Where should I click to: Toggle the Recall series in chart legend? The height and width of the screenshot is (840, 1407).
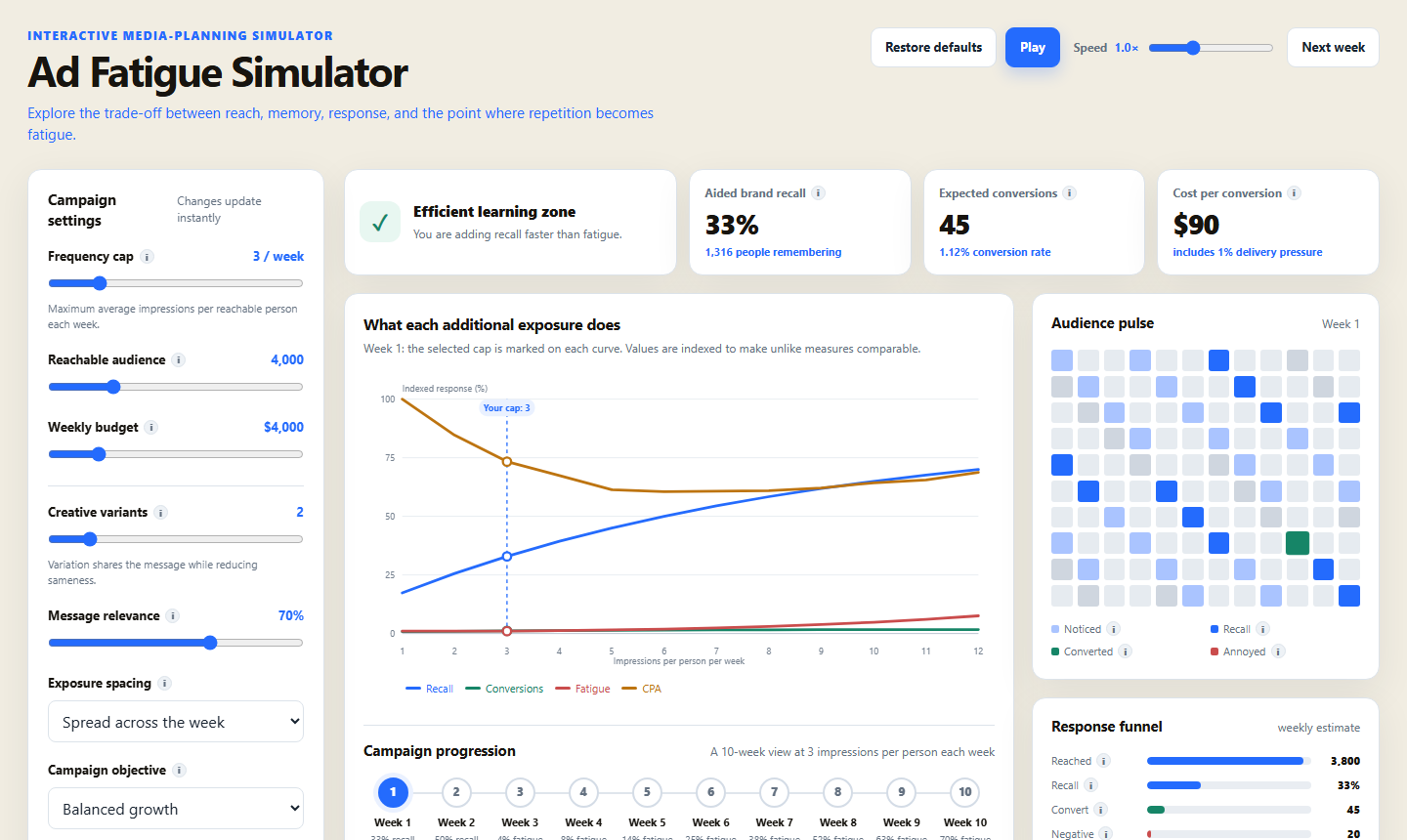(429, 689)
